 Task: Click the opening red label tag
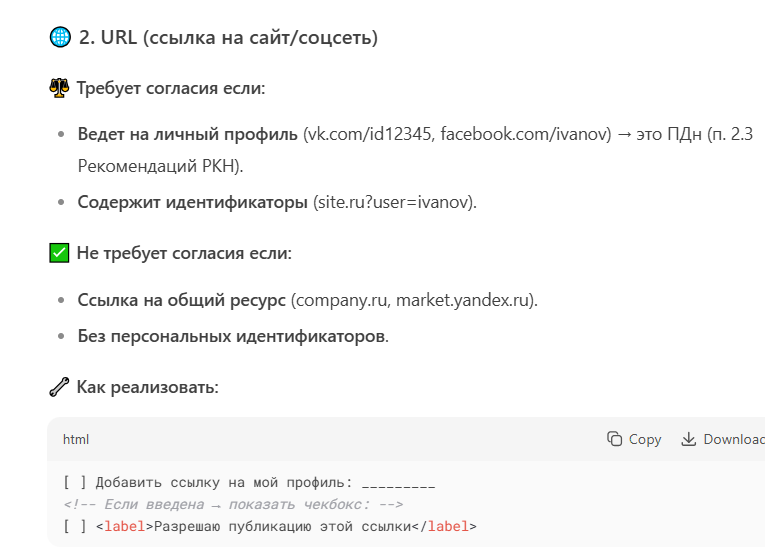click(x=125, y=526)
